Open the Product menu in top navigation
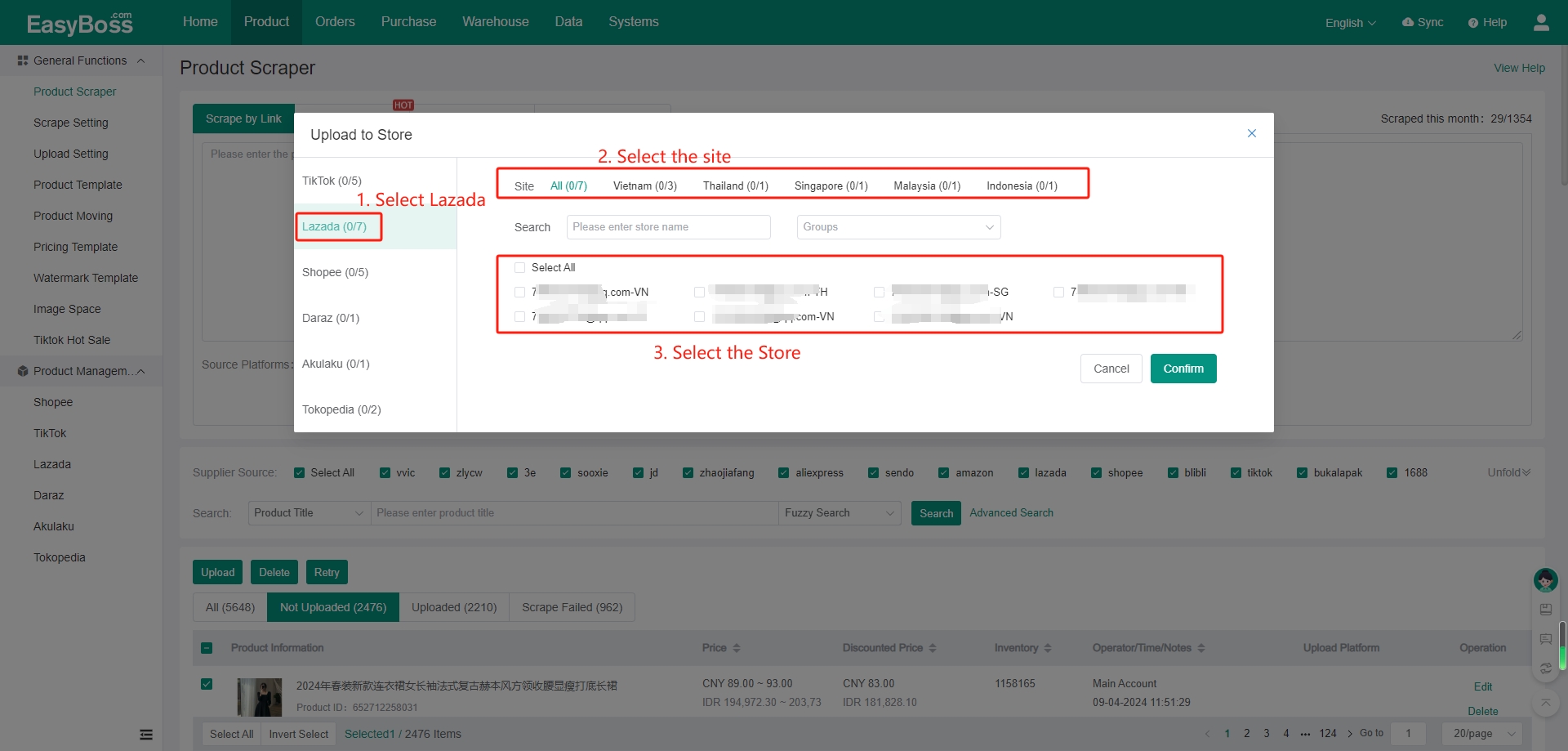1568x751 pixels. coord(266,22)
